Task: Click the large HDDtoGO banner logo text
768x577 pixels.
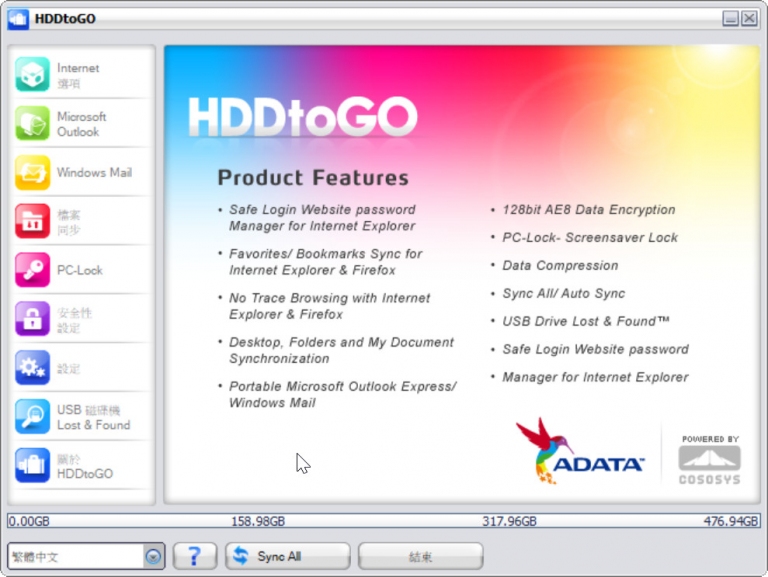Action: (303, 117)
